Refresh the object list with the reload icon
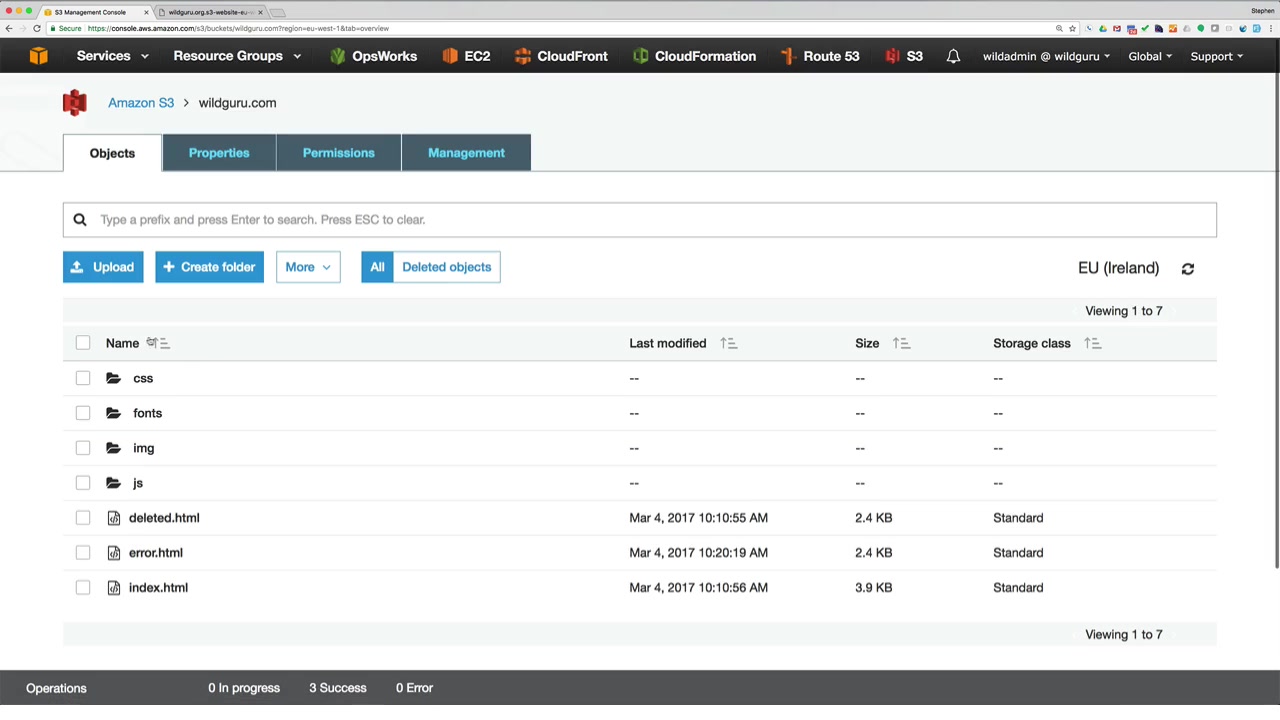This screenshot has height=720, width=1280. click(x=1188, y=269)
